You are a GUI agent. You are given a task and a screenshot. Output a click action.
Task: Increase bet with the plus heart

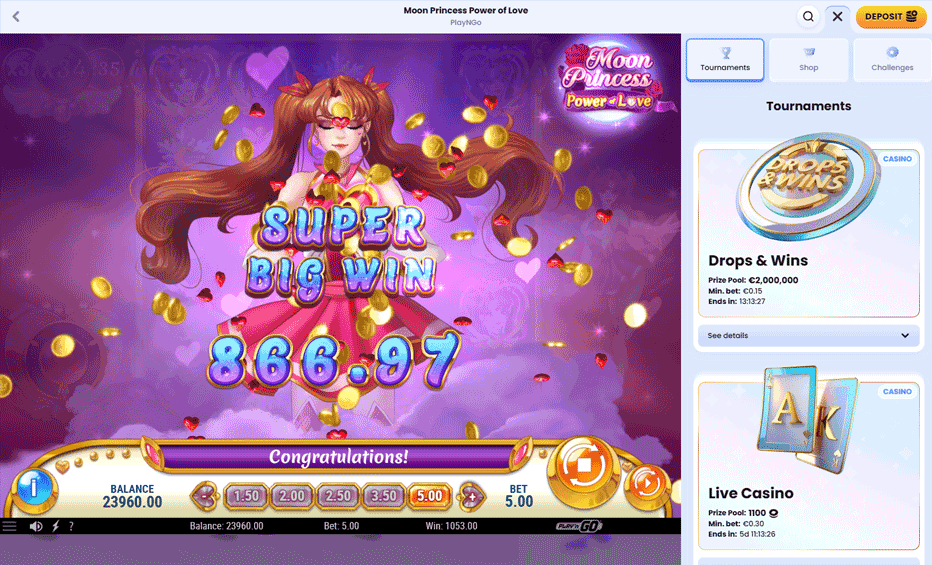471,496
